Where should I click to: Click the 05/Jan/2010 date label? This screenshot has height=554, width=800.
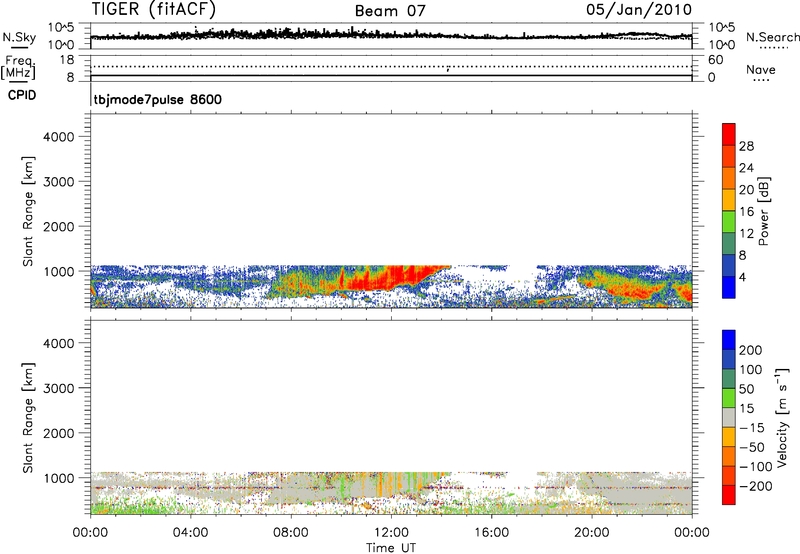coord(639,10)
